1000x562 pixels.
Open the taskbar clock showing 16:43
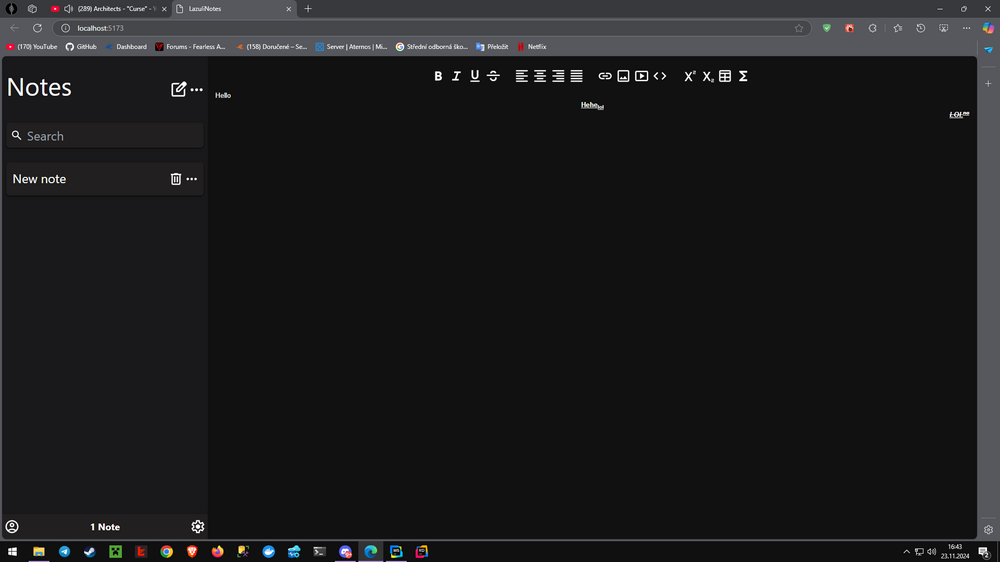coord(955,552)
